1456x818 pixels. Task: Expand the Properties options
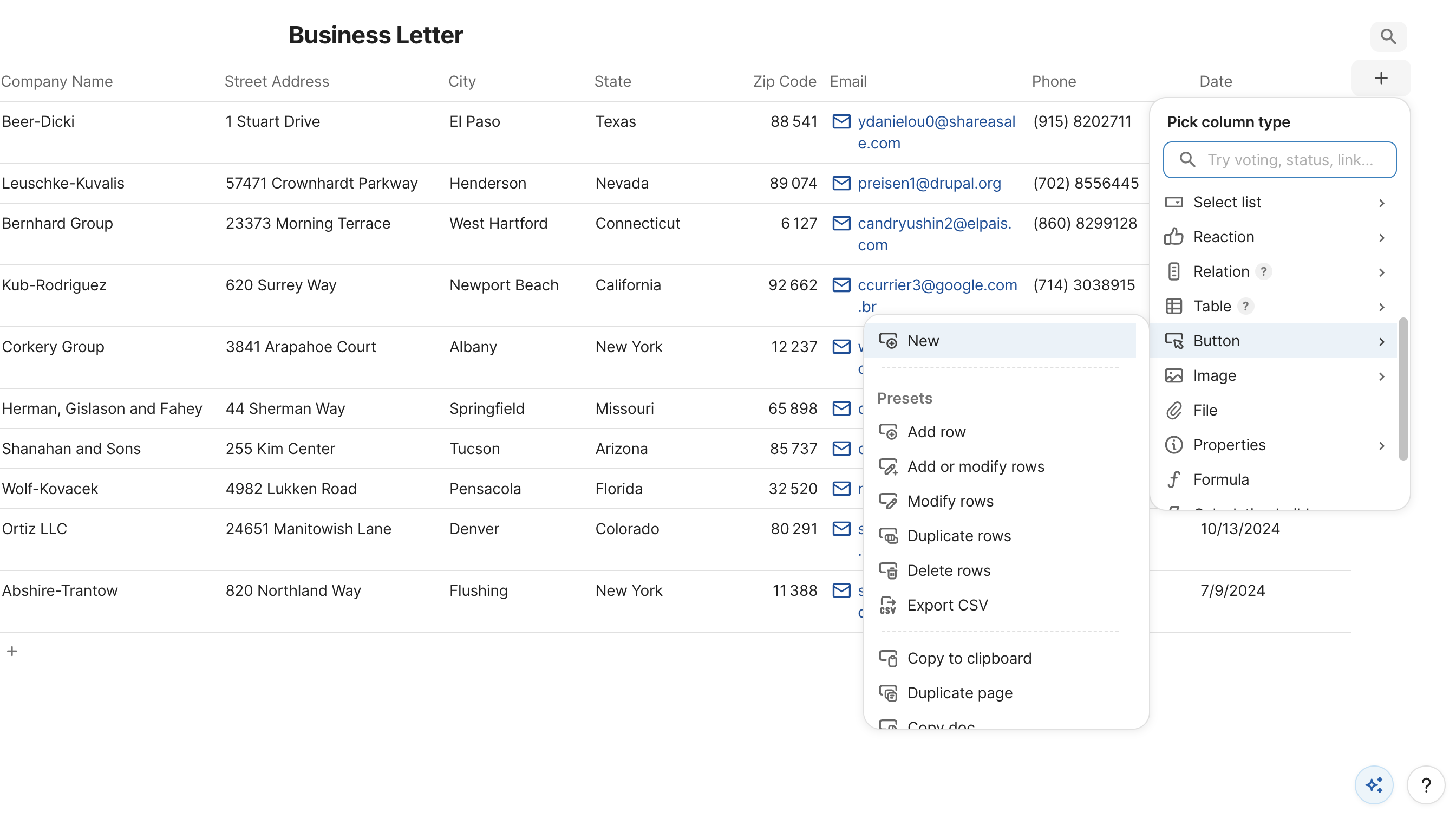tap(1230, 445)
